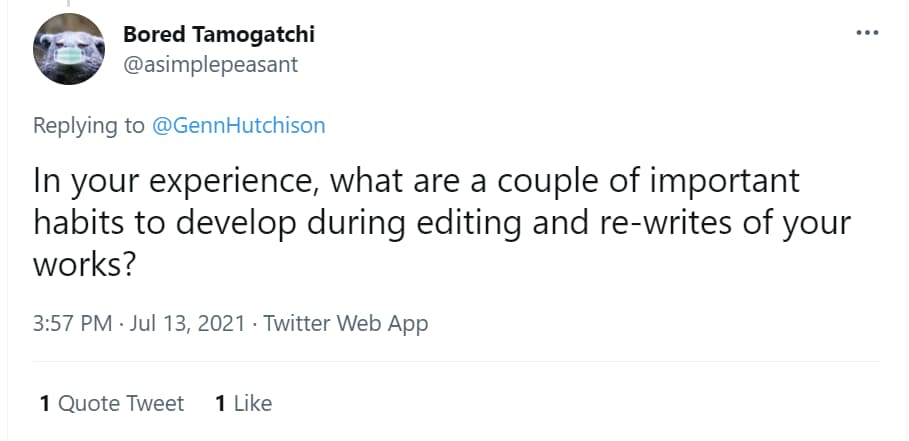Viewport: 909px width, 441px height.
Task: Click the 'Like' count number
Action: pyautogui.click(x=220, y=403)
